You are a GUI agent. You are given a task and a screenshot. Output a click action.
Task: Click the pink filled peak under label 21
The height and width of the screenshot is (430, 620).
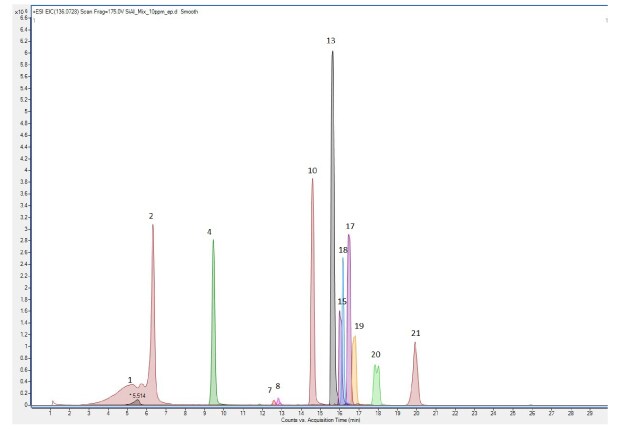point(415,376)
